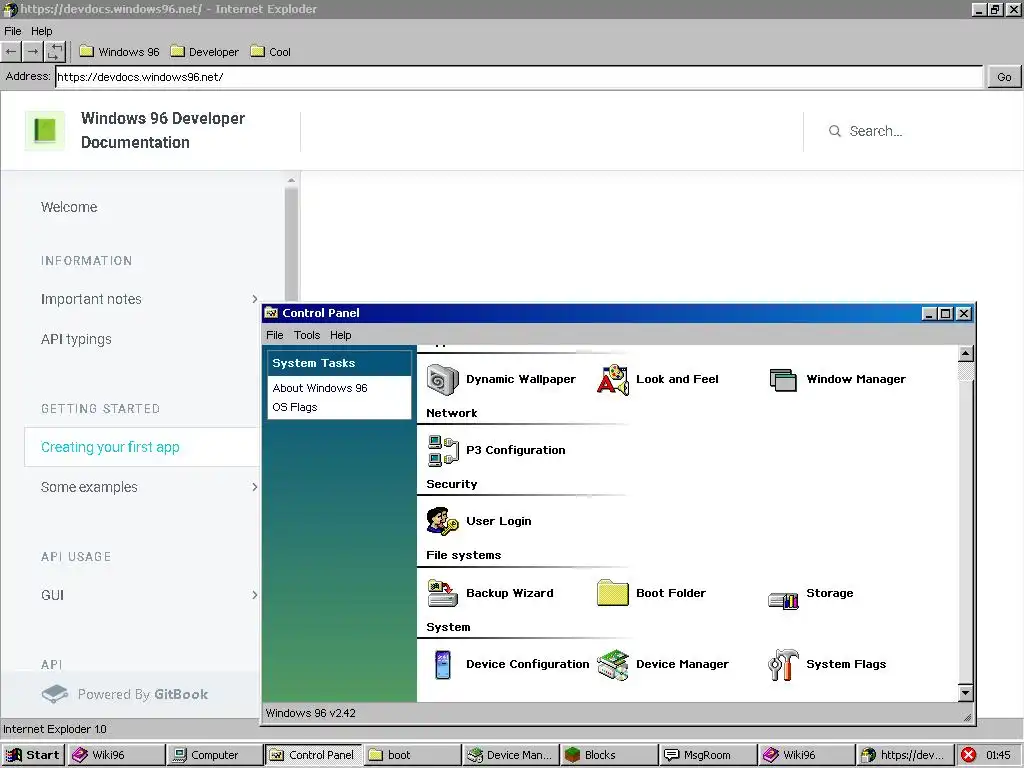This screenshot has height=768, width=1024.
Task: Open the OS Flags task link
Action: click(x=295, y=407)
